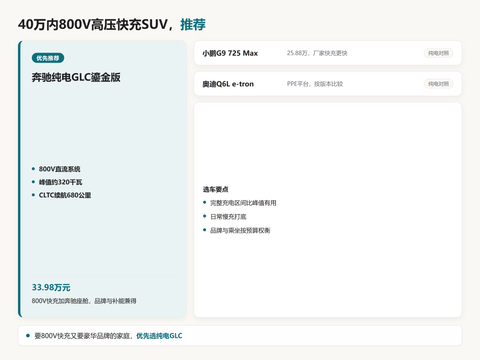Click the bullet "品牌与乘坐按预算权衡"
The image size is (480, 360).
tap(240, 230)
